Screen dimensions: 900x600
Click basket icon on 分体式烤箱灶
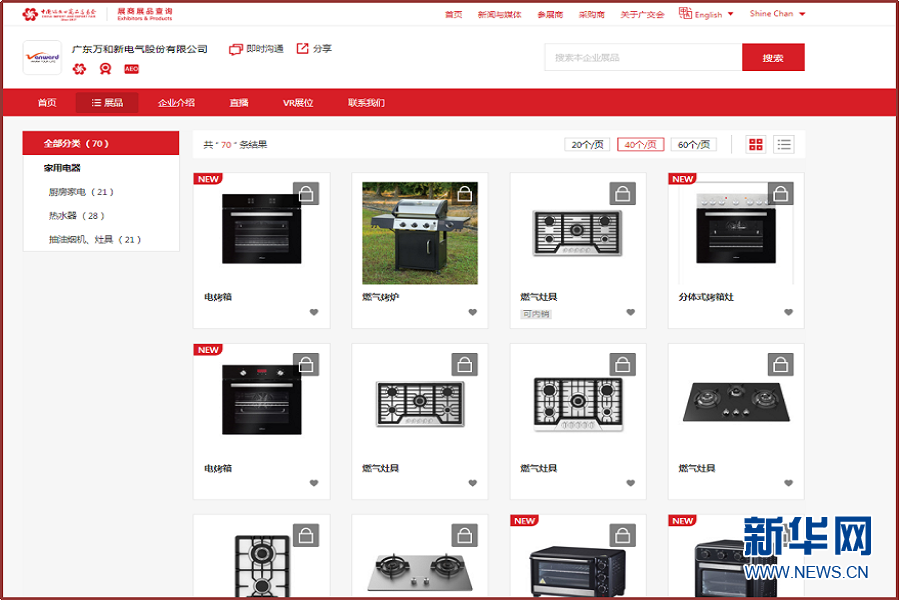tap(780, 194)
